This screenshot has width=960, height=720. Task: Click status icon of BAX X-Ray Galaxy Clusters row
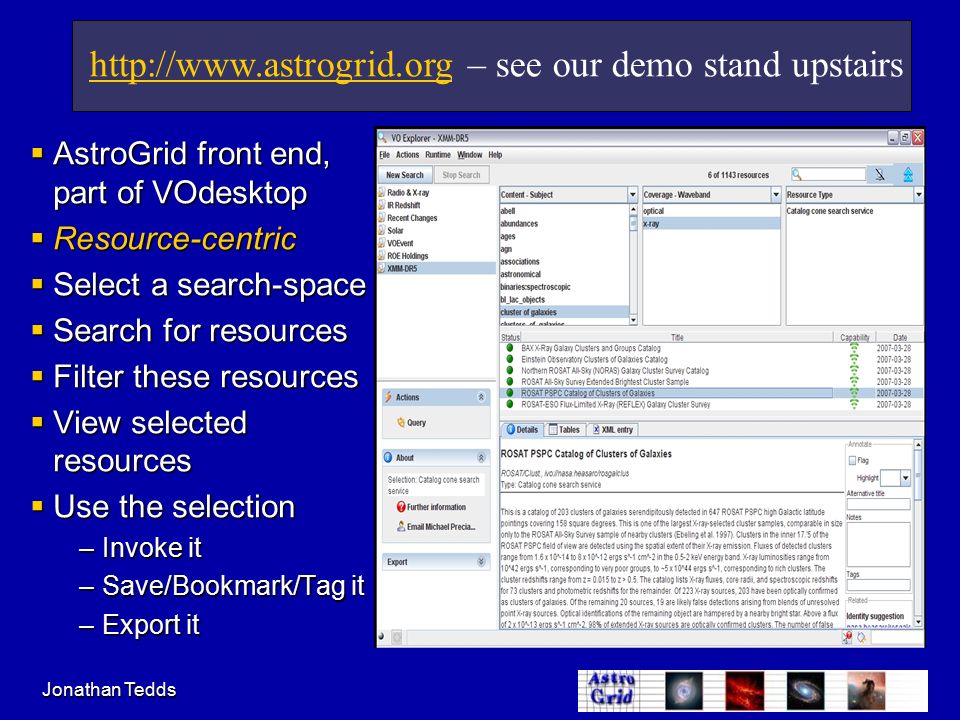click(509, 348)
